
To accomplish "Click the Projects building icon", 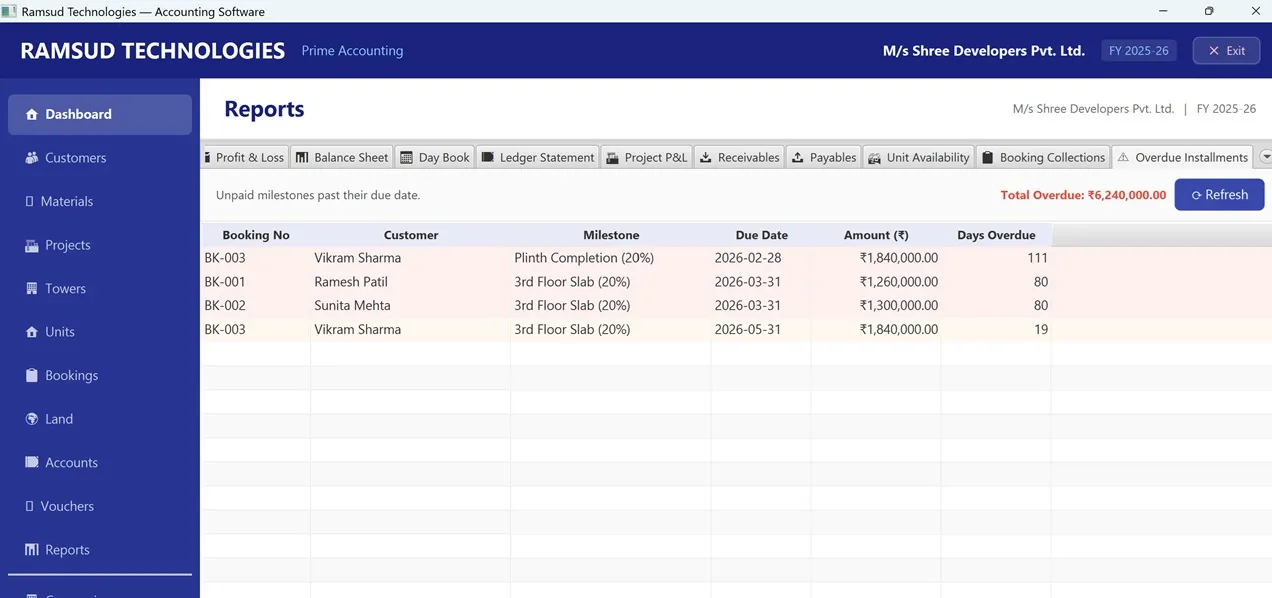I will (x=32, y=245).
